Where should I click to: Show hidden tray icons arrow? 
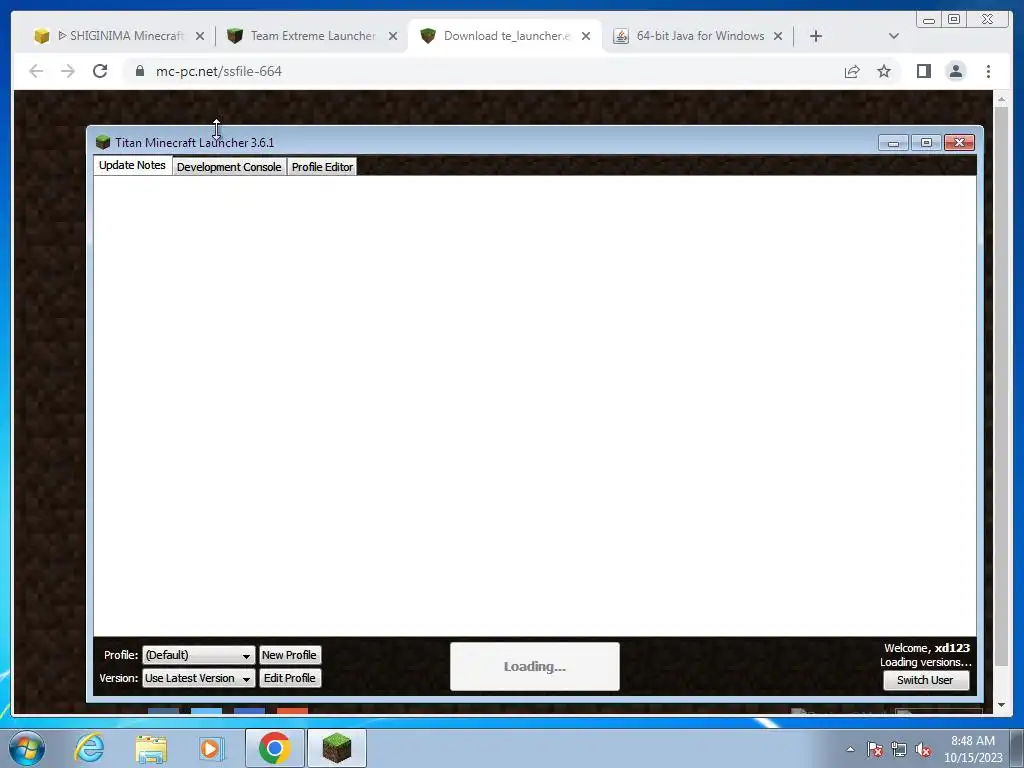click(850, 749)
